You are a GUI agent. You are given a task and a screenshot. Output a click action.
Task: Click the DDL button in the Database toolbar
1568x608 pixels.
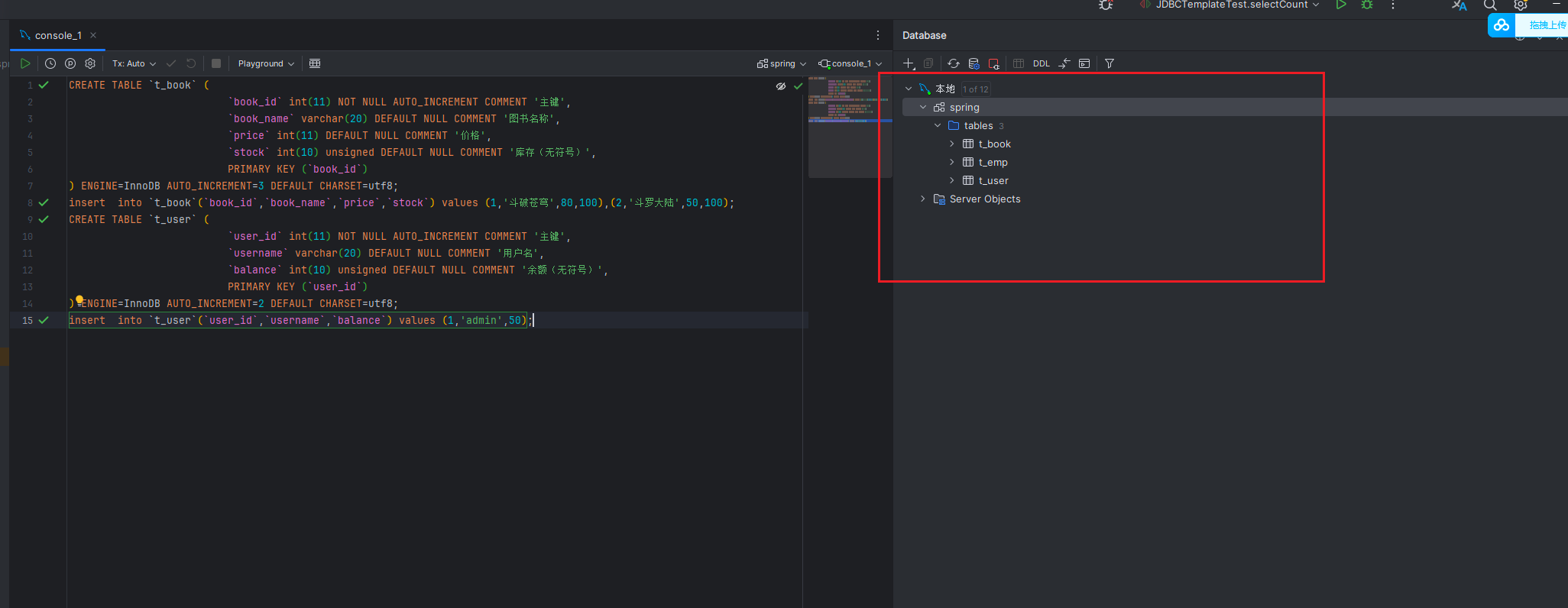point(1042,63)
